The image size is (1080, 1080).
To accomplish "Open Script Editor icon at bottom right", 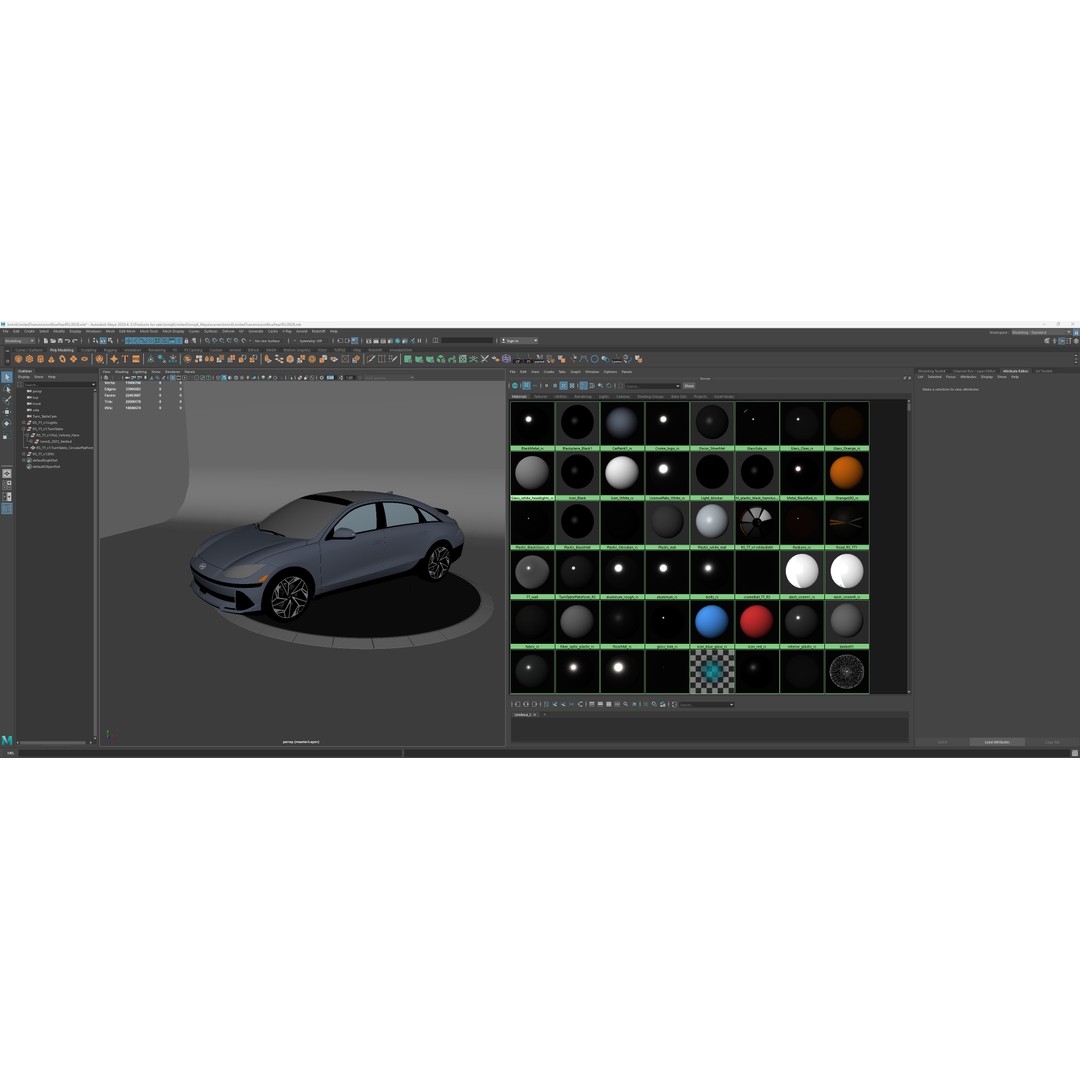I will tap(1074, 753).
